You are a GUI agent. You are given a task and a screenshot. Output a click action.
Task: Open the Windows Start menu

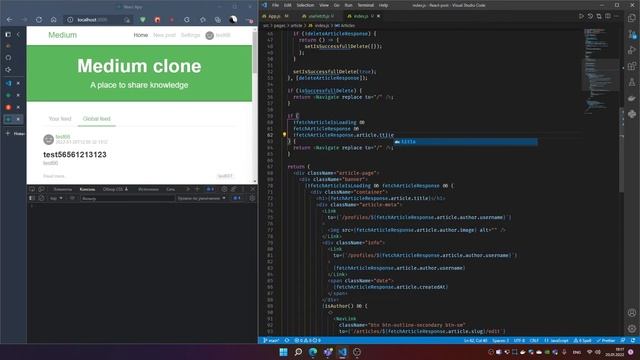[283, 352]
